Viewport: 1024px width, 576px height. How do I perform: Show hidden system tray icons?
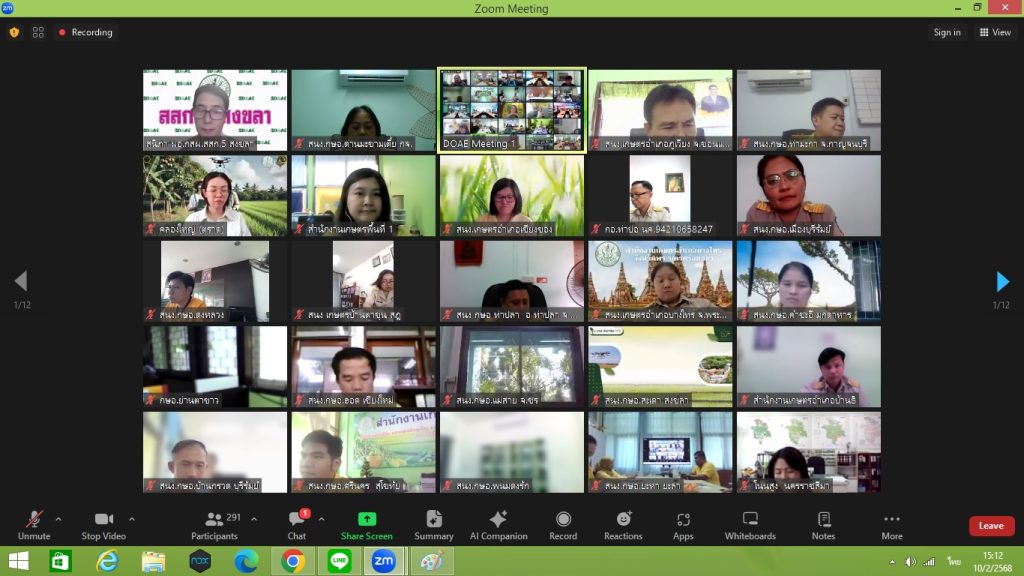tap(892, 562)
